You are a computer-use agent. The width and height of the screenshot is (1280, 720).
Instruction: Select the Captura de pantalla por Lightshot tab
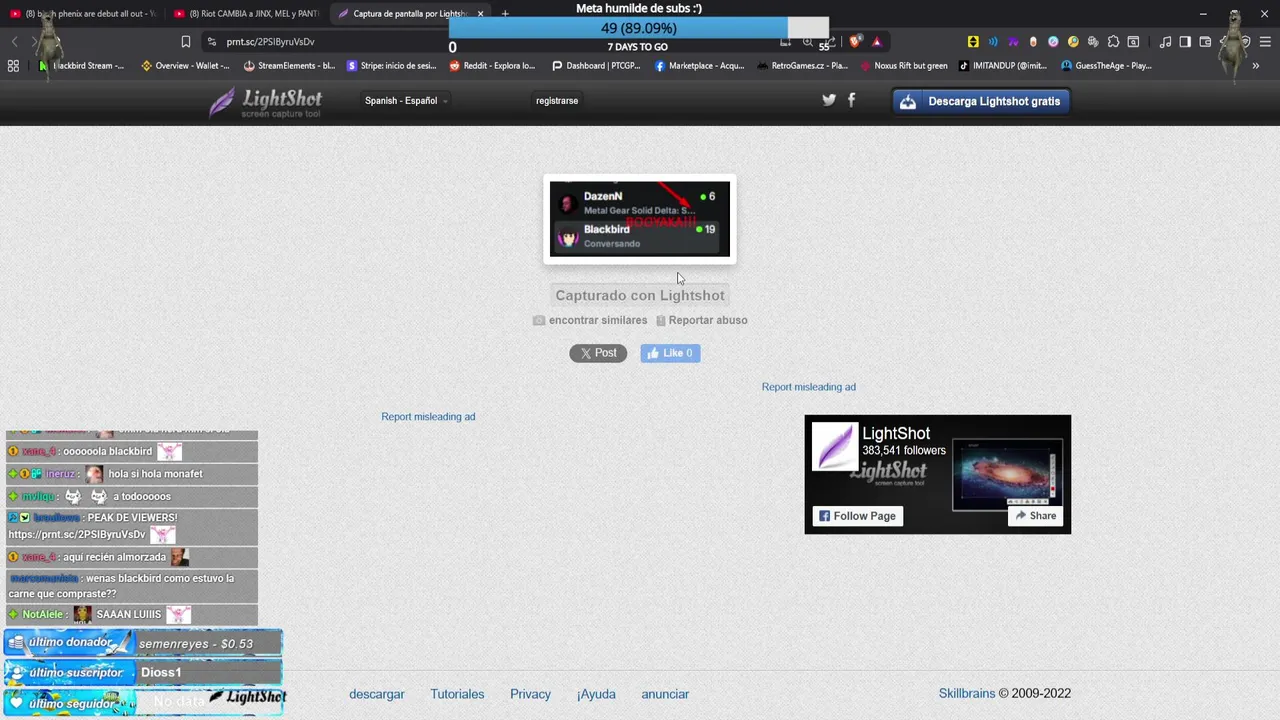pos(410,14)
